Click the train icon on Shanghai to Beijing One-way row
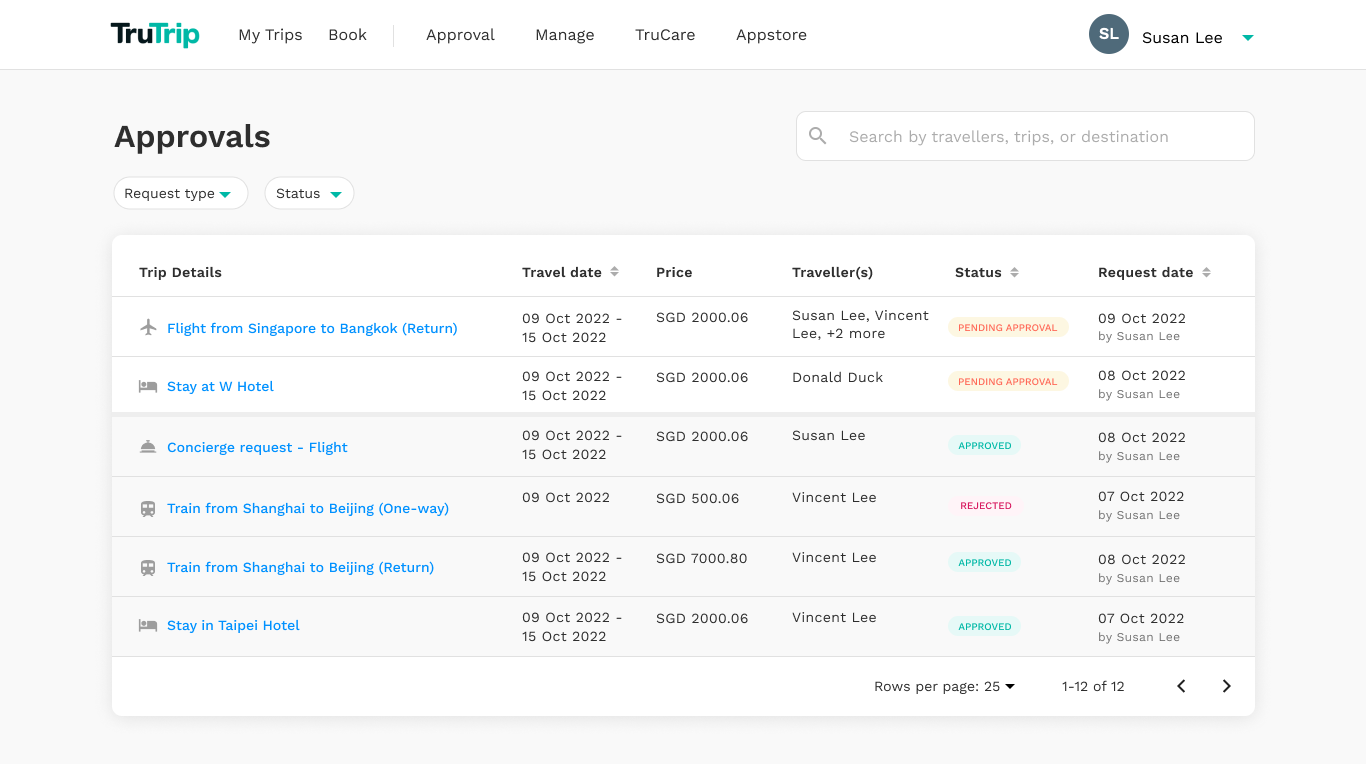Viewport: 1366px width, 764px height. [148, 508]
